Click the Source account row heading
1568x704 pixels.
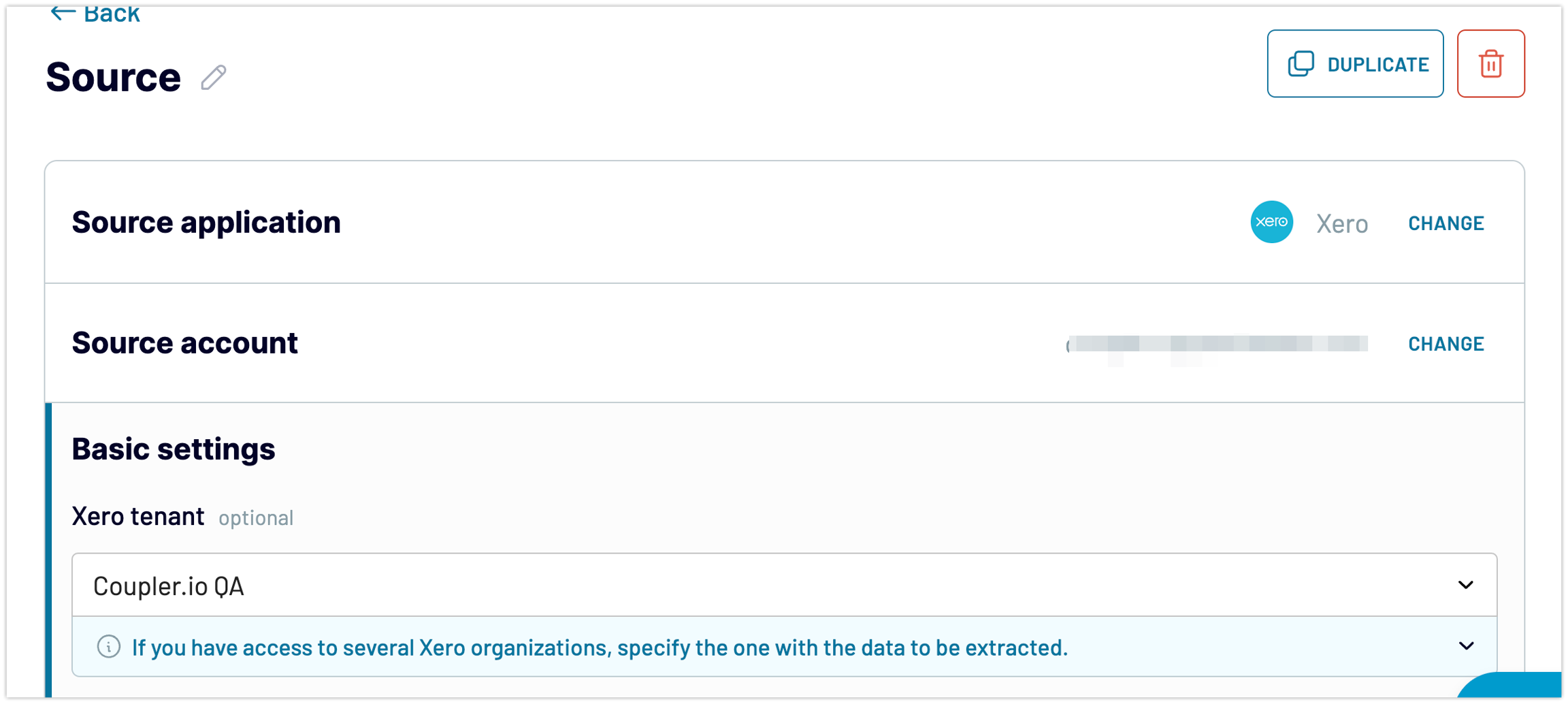(185, 343)
